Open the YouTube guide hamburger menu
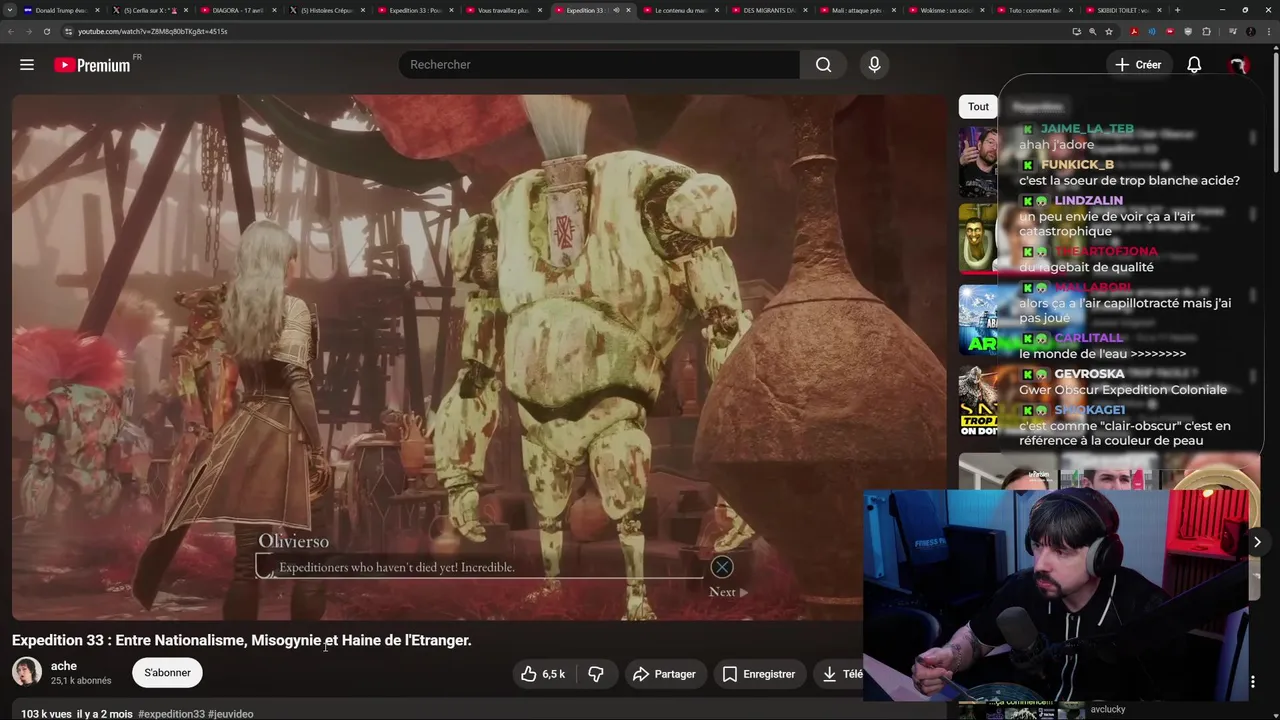1280x720 pixels. coord(27,65)
